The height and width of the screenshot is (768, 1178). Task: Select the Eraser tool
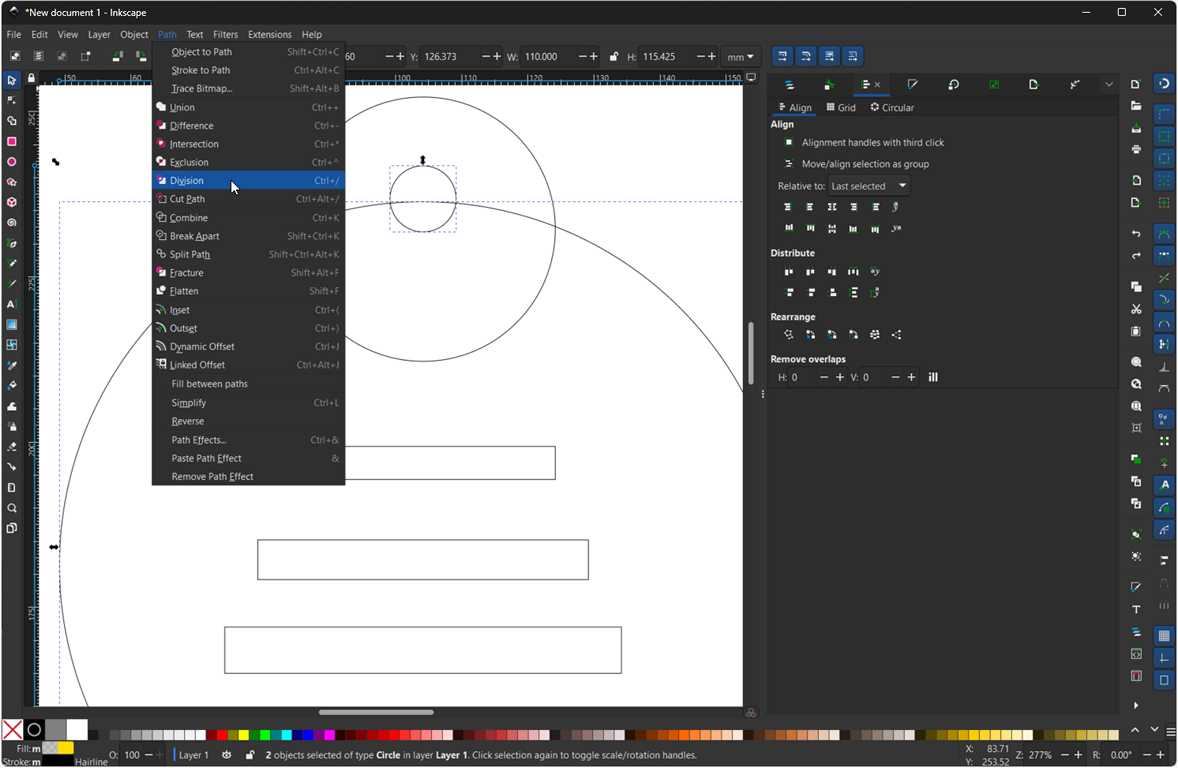tap(11, 446)
